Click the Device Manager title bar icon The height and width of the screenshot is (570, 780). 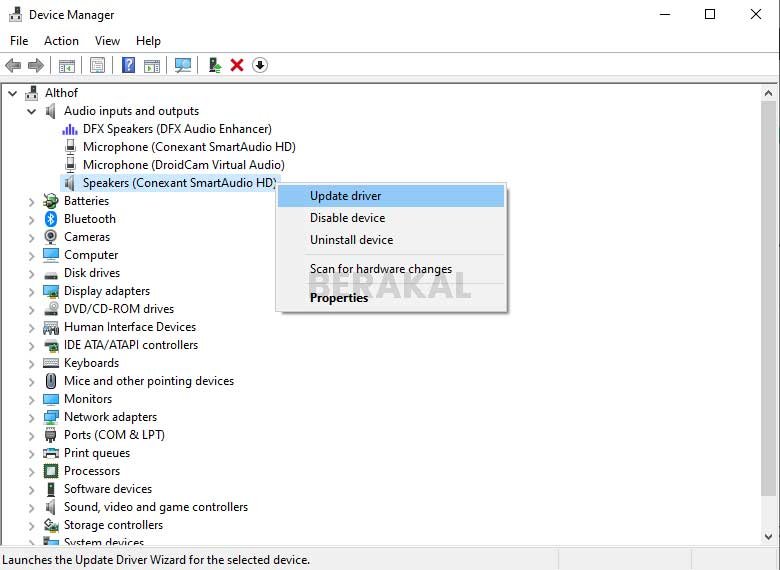coord(15,14)
